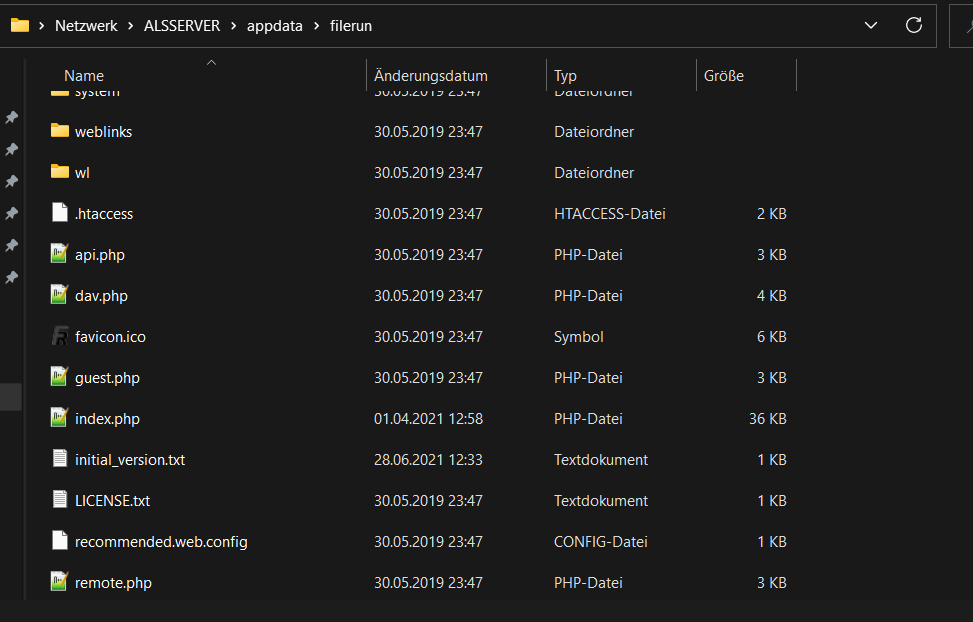
Task: Click the guest.php file name
Action: pos(107,377)
